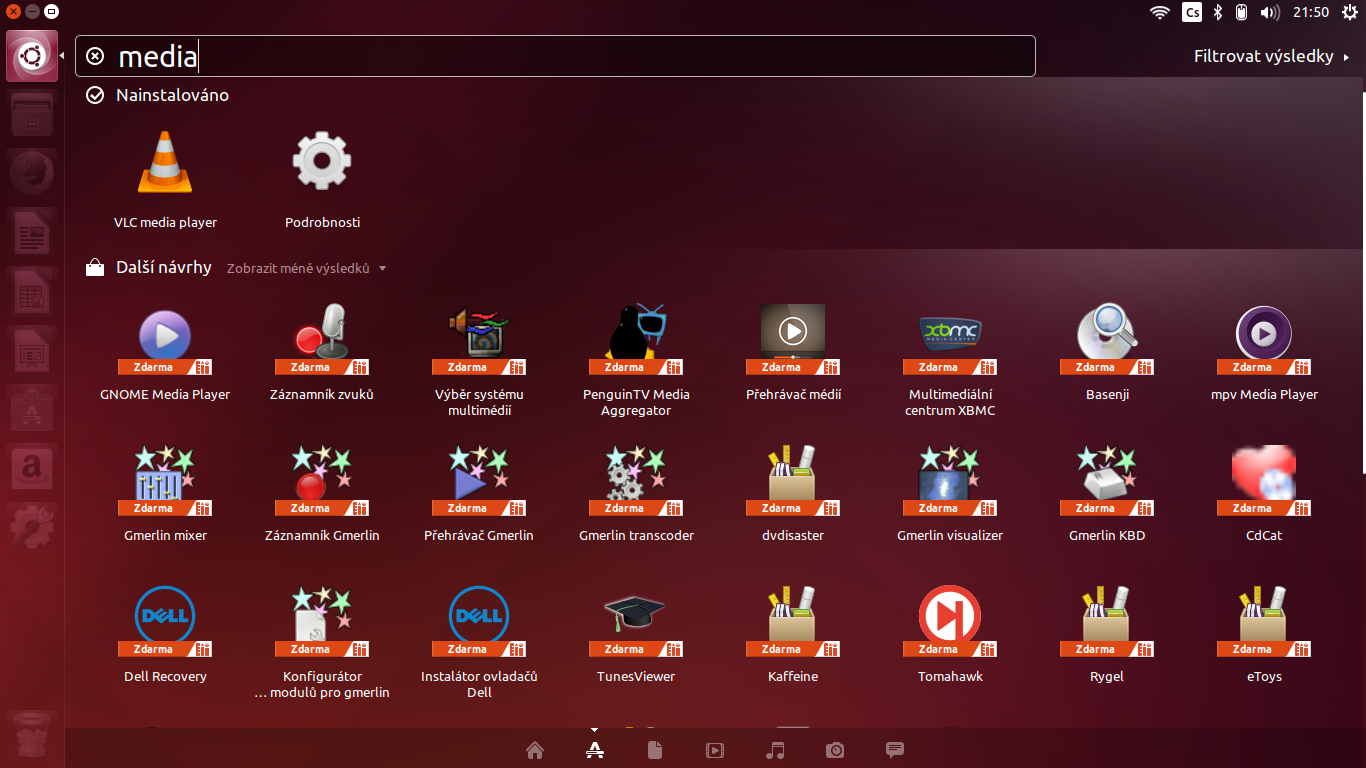Select the TunesViewer app
This screenshot has height=768, width=1366.
pos(636,635)
